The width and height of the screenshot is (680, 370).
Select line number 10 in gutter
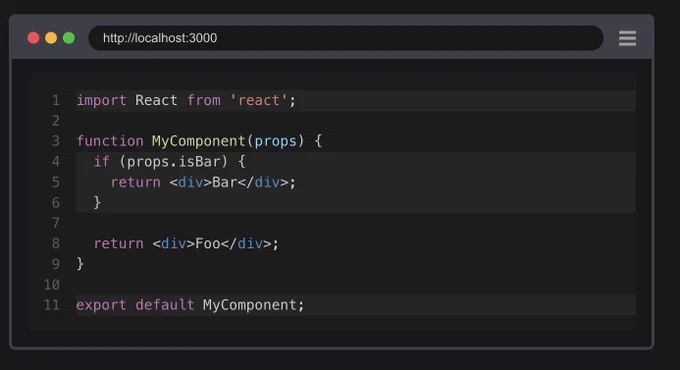tap(52, 285)
